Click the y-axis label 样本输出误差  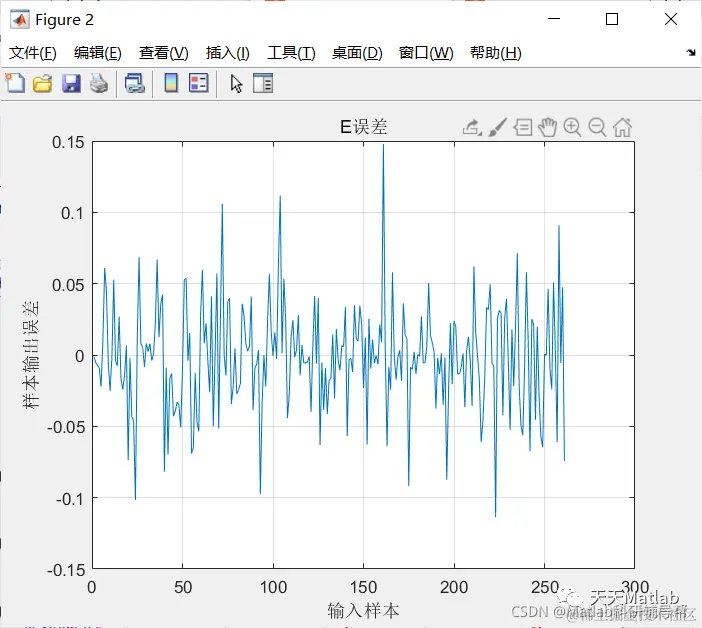coord(31,355)
